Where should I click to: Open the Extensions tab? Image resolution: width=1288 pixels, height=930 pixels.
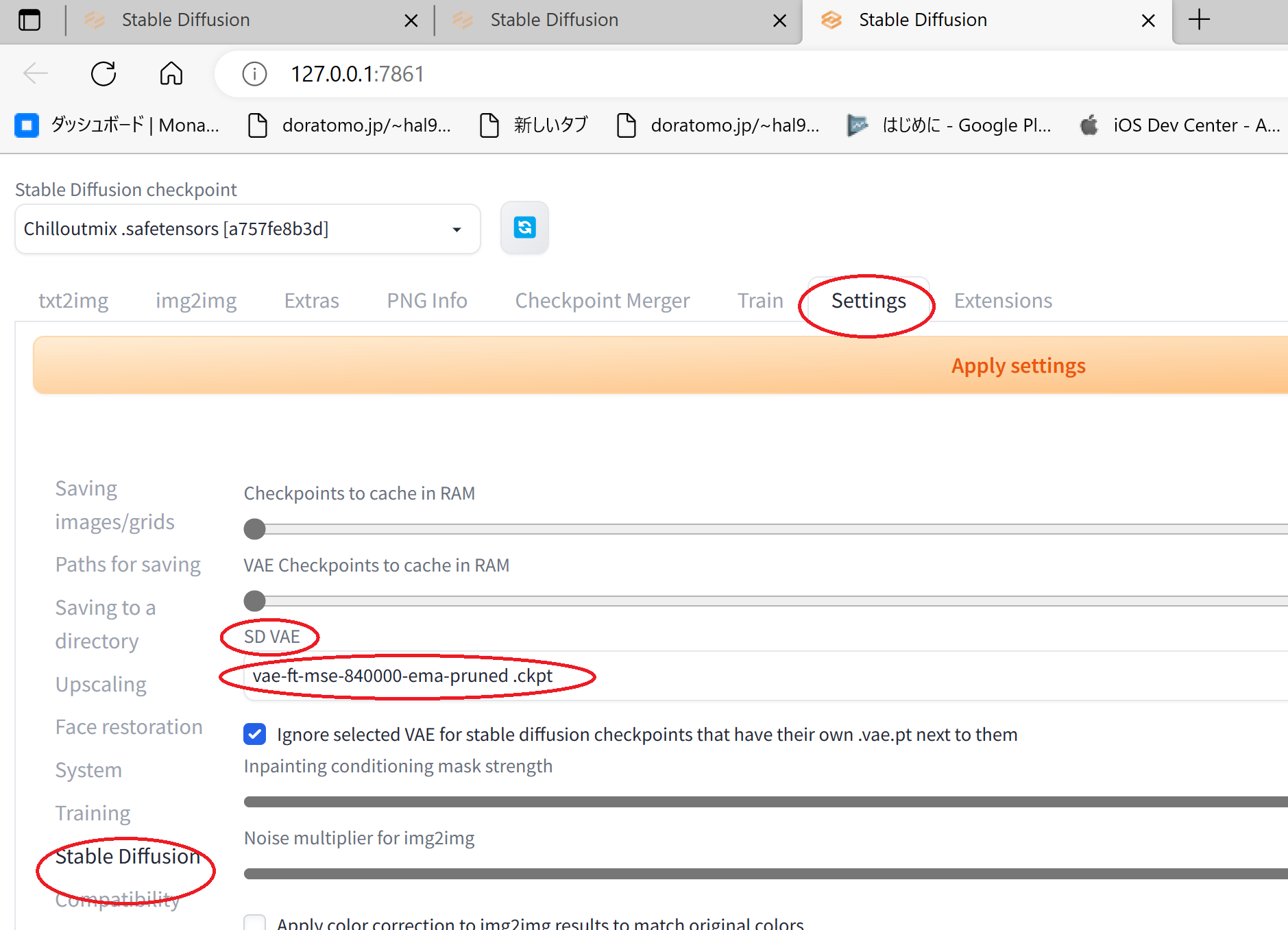(x=1003, y=300)
